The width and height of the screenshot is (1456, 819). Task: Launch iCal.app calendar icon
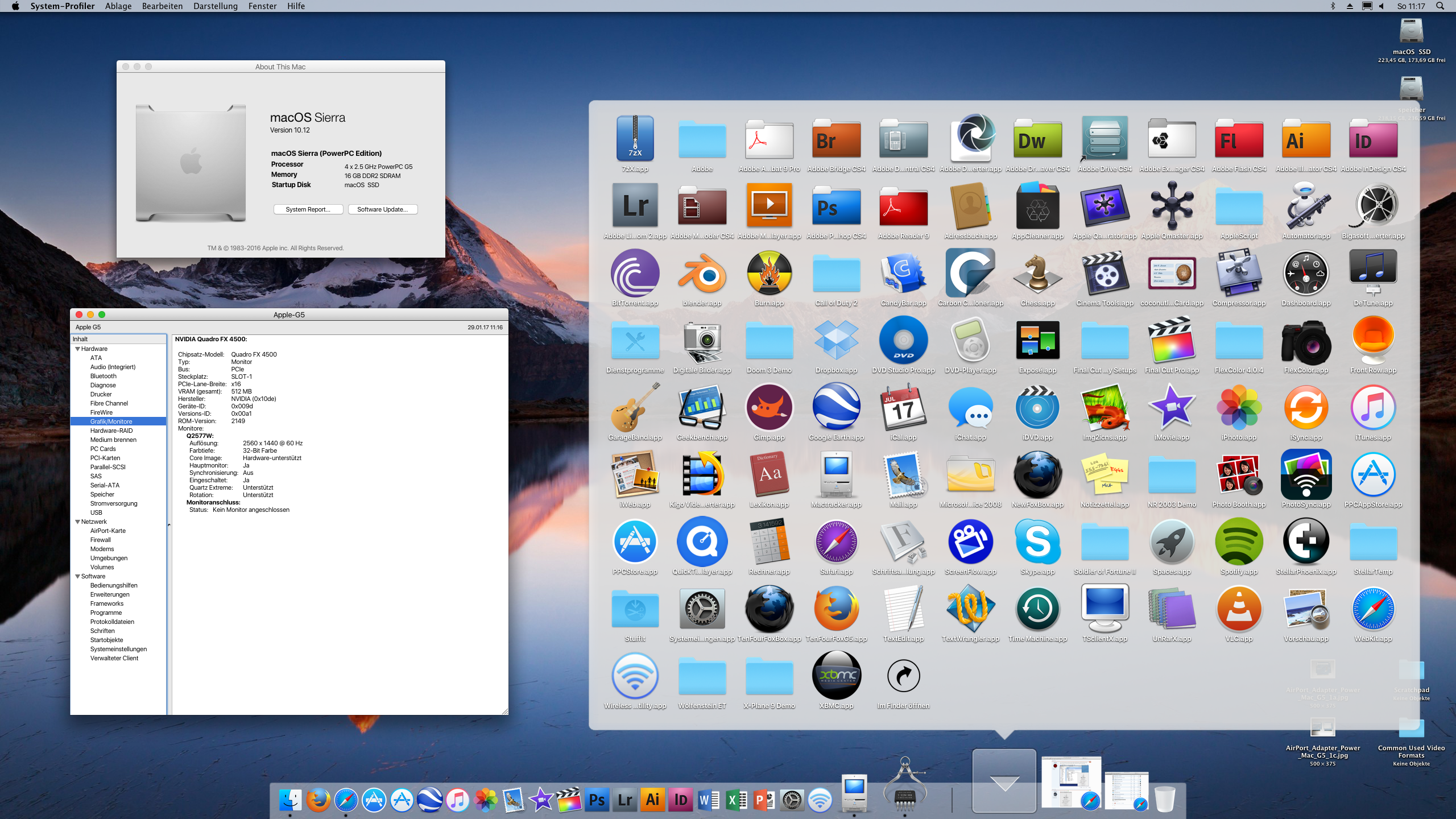pos(903,407)
